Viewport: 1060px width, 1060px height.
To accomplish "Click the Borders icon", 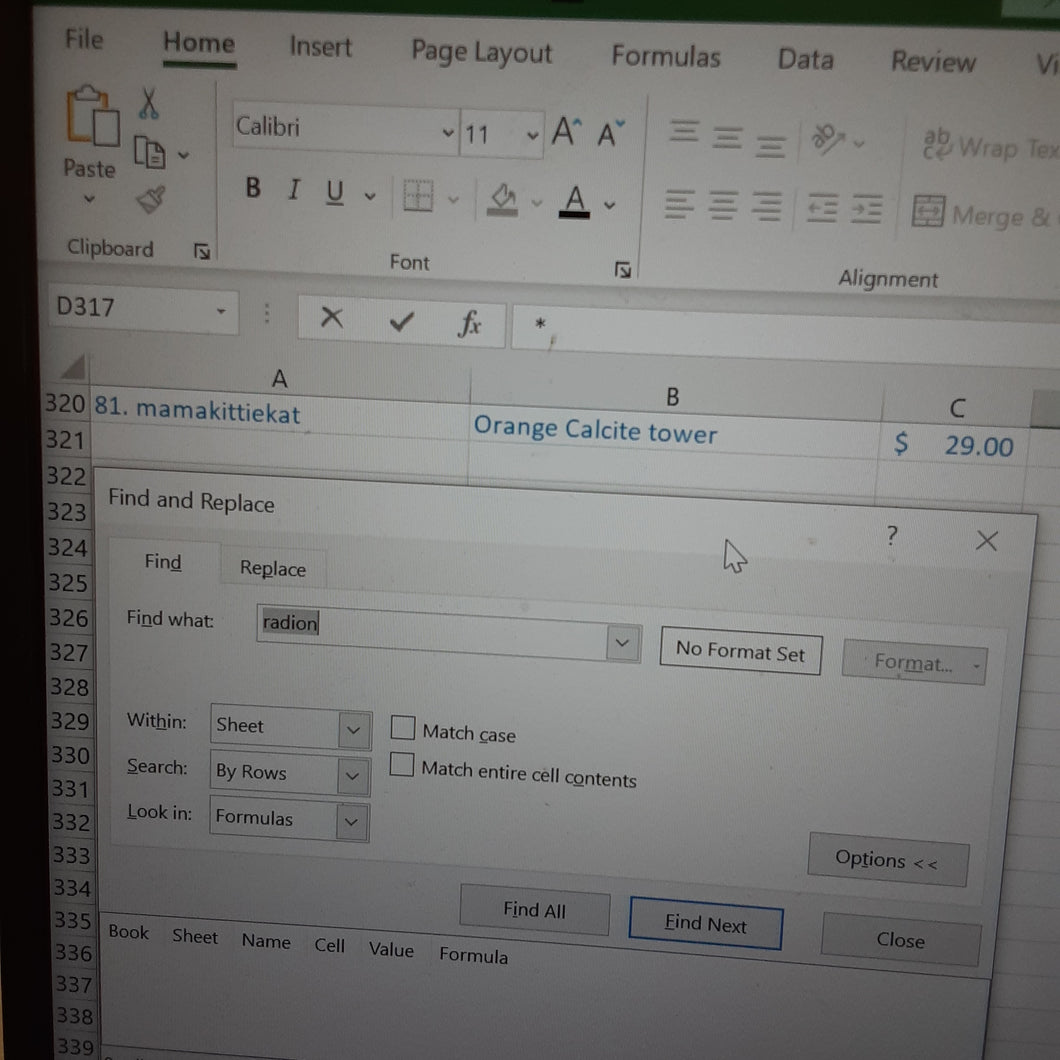I will coord(418,196).
